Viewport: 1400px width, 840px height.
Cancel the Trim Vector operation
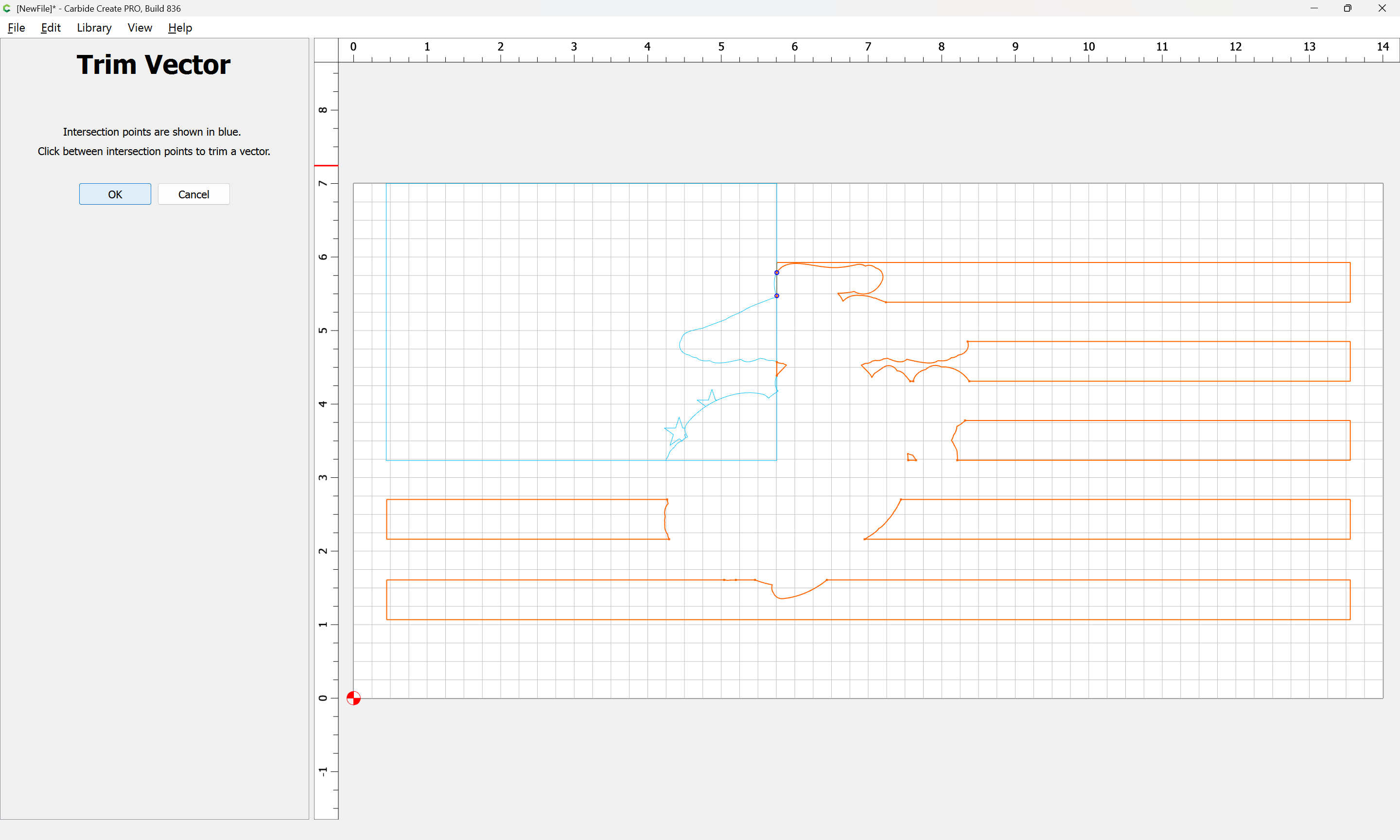[x=193, y=194]
